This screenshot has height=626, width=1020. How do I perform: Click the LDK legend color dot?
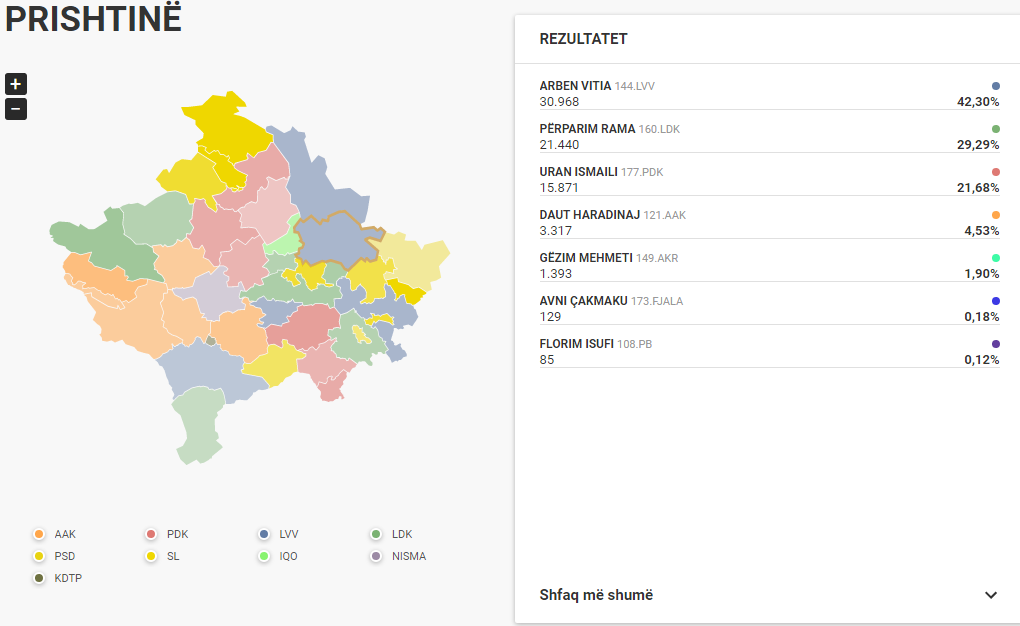376,534
